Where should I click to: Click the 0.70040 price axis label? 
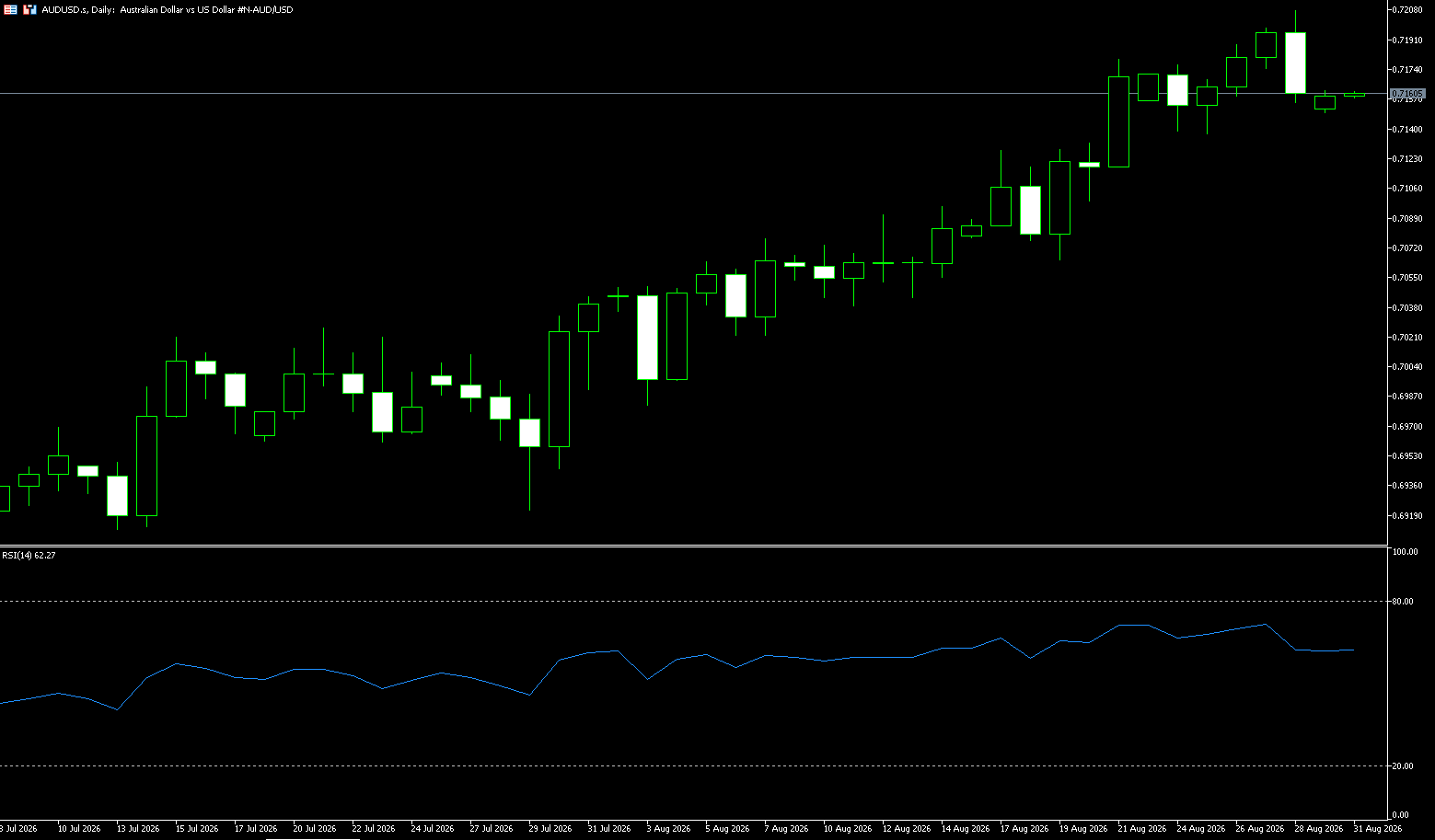coord(1409,367)
